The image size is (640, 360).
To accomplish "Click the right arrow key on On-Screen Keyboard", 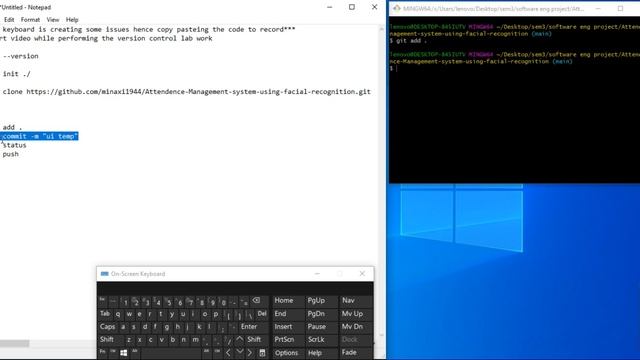I will [x=250, y=353].
